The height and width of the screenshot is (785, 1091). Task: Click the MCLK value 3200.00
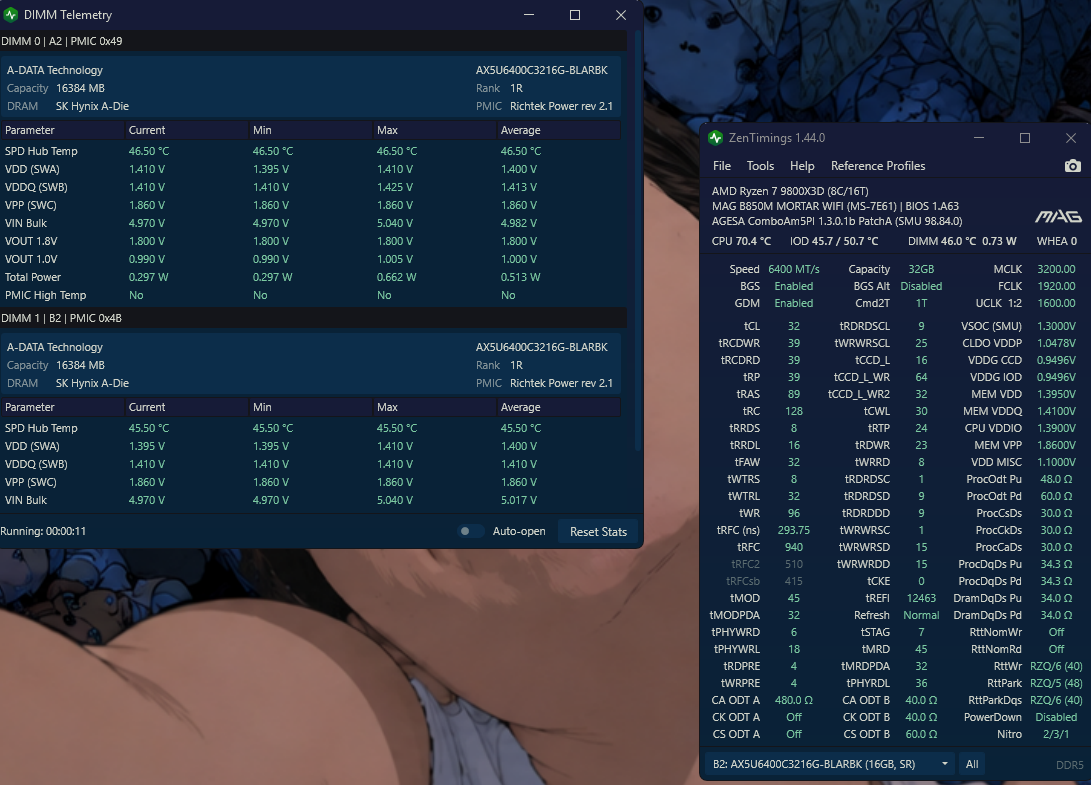click(x=1056, y=269)
